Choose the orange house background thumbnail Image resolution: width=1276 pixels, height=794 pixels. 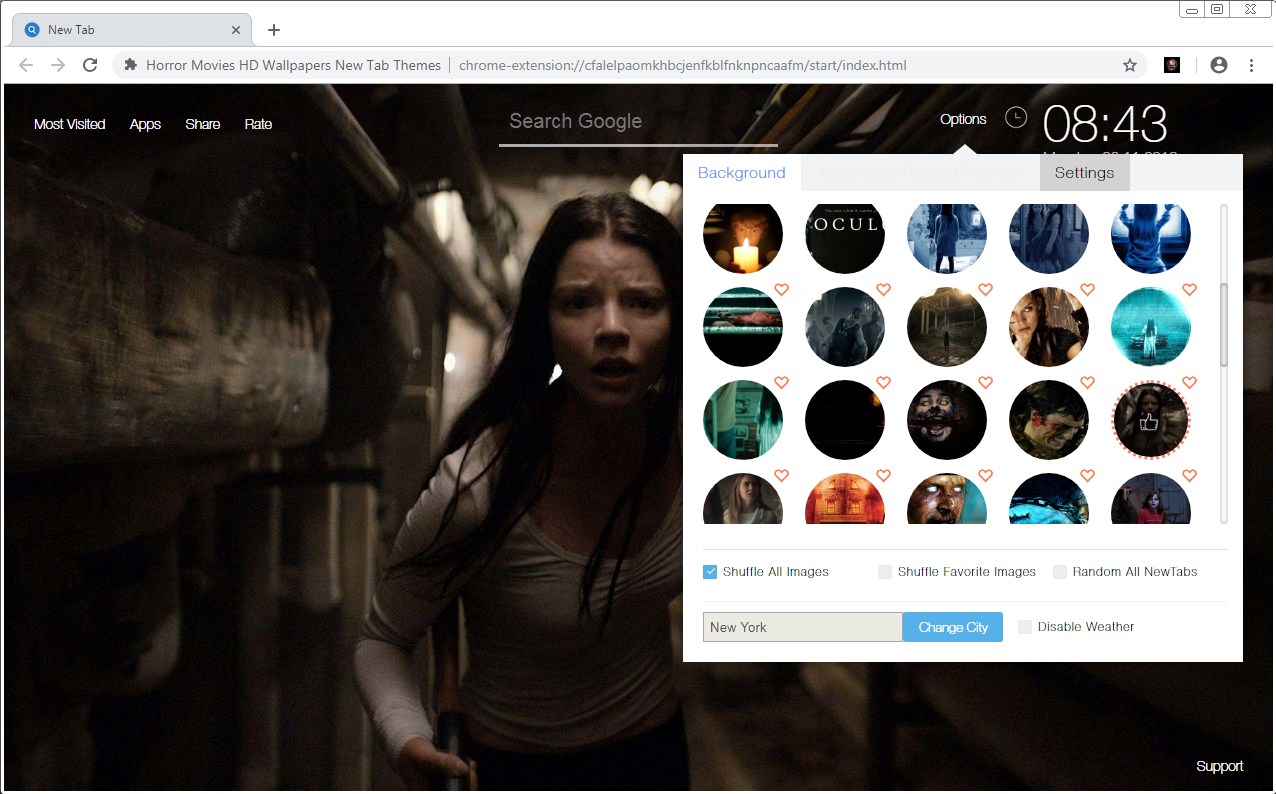coord(845,498)
